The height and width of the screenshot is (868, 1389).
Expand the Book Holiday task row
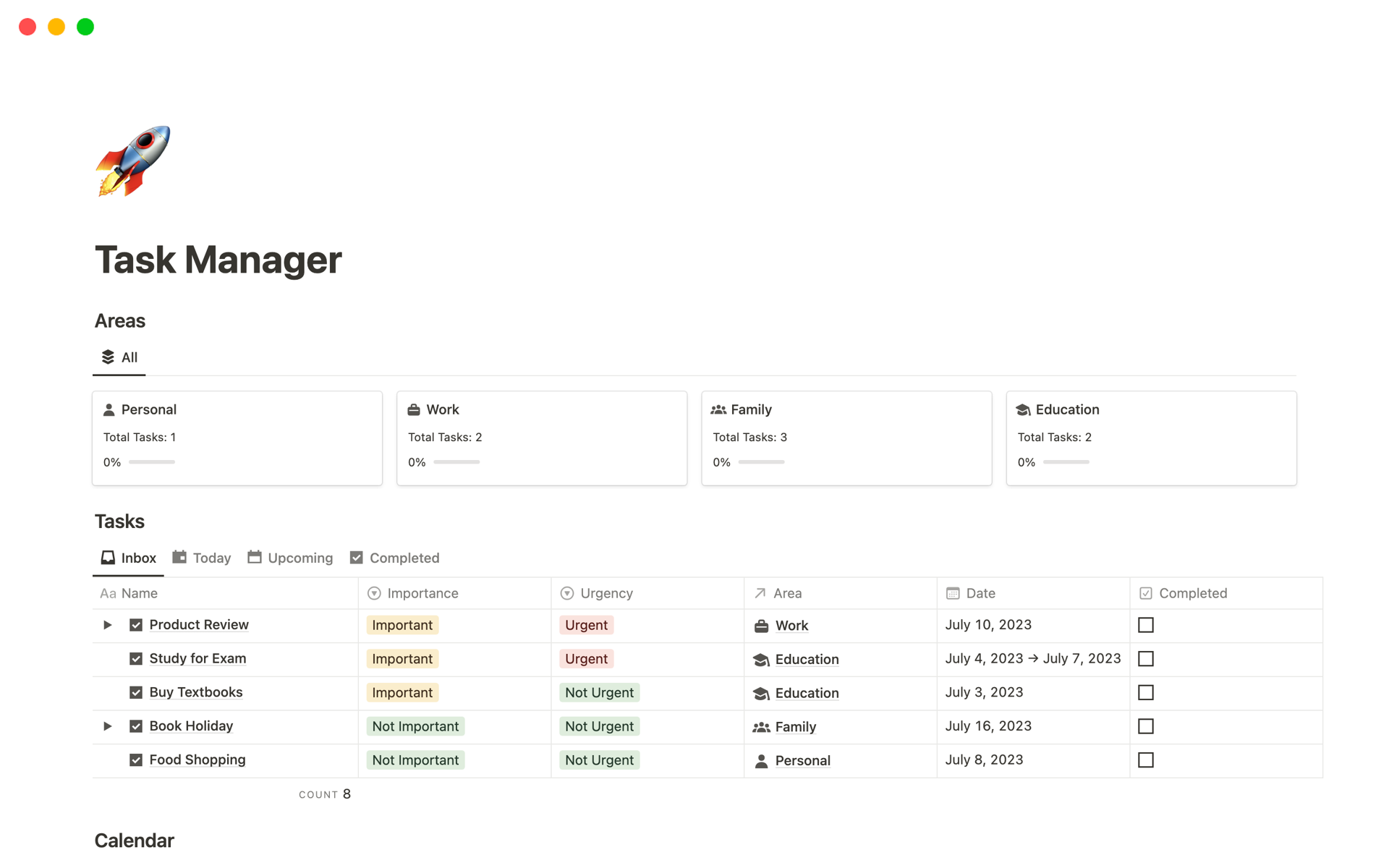(x=107, y=726)
